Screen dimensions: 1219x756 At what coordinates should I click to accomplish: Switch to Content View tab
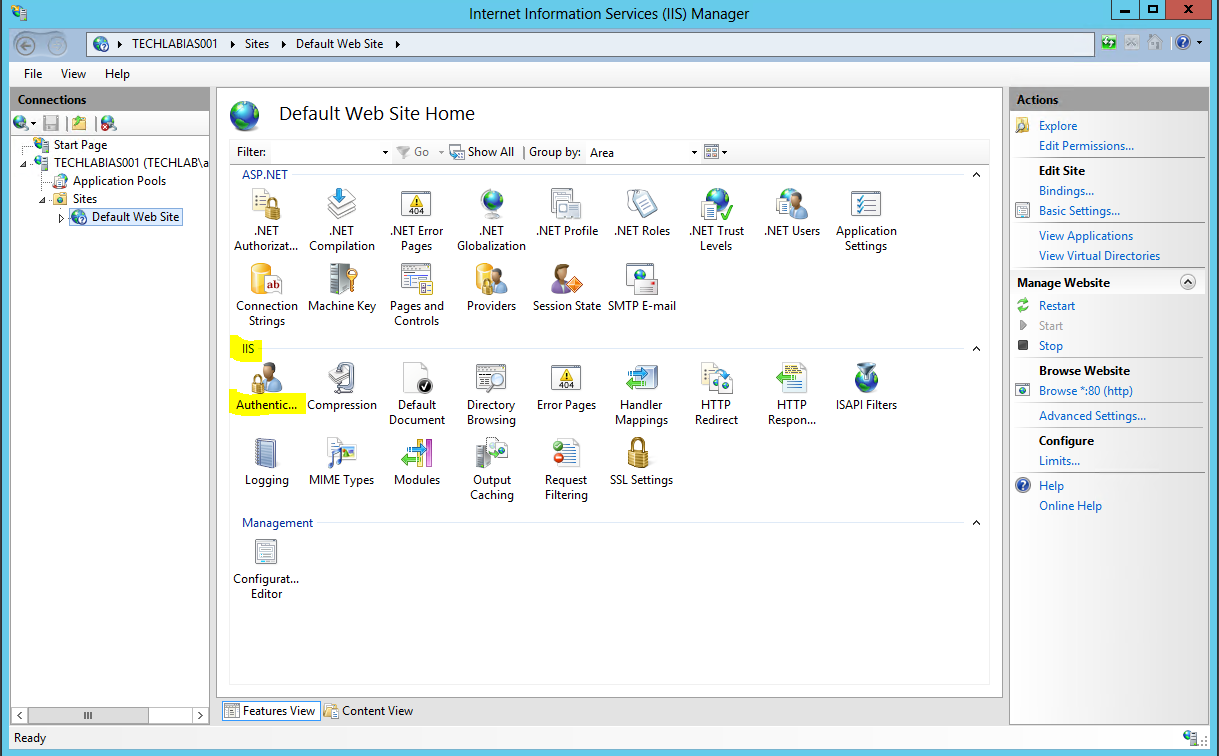pyautogui.click(x=368, y=711)
